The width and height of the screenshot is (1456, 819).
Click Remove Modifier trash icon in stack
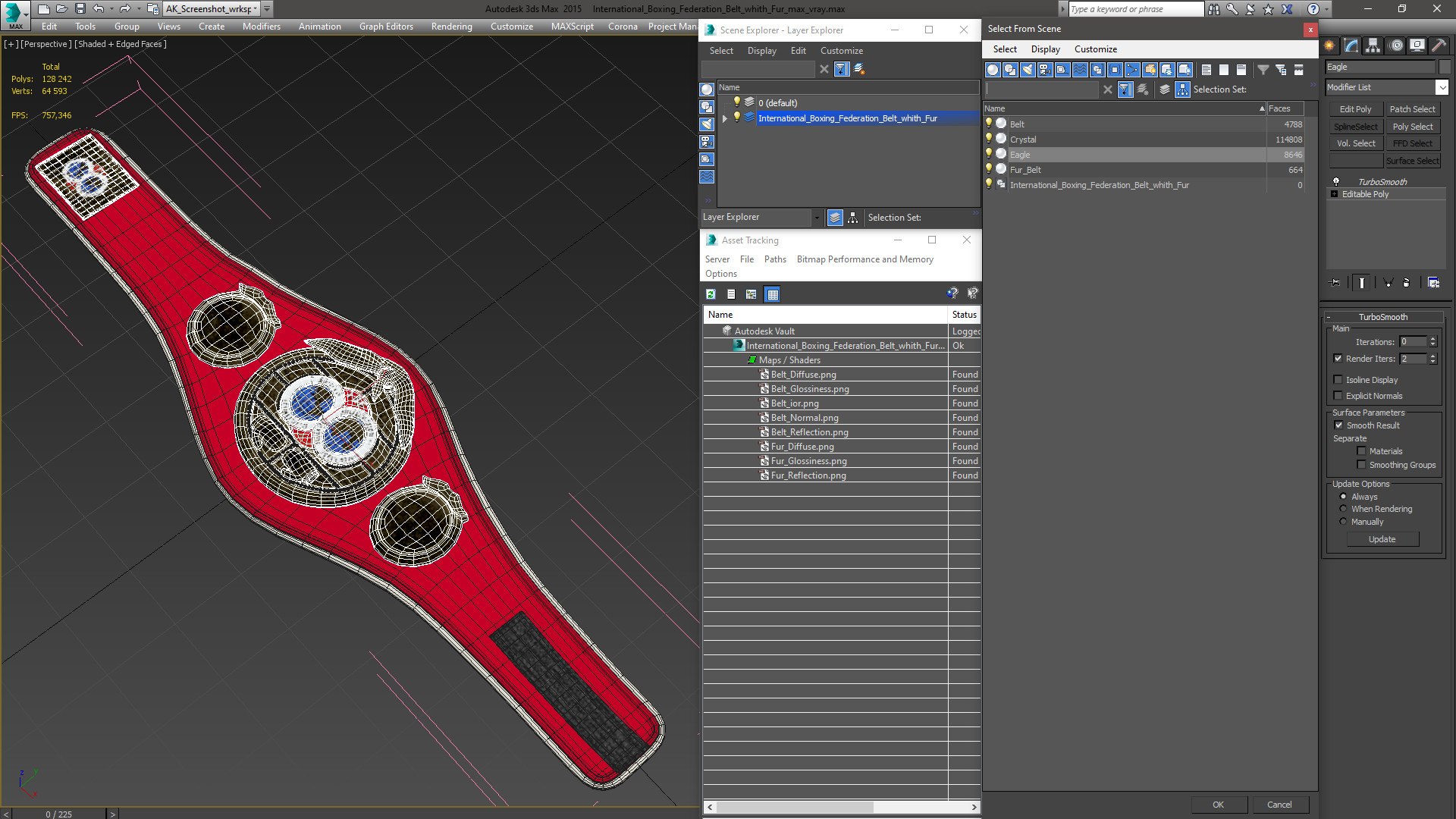(1407, 283)
